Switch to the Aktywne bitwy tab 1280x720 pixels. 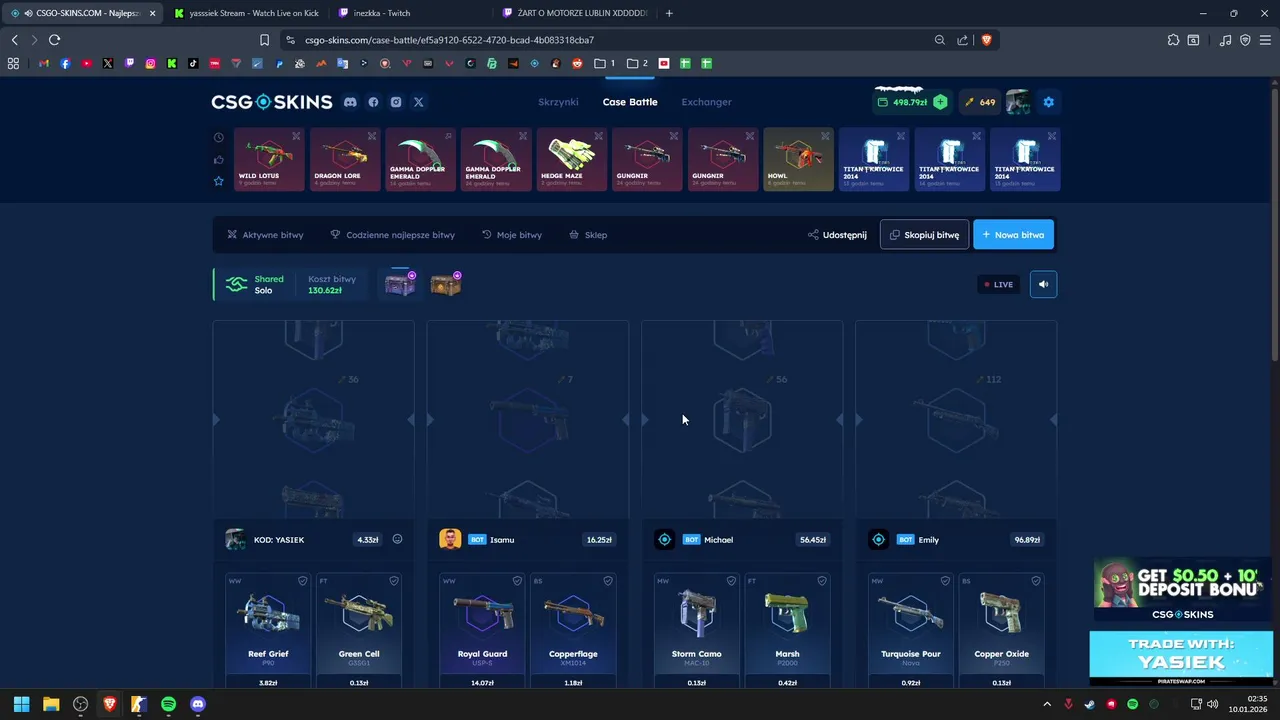coord(265,235)
